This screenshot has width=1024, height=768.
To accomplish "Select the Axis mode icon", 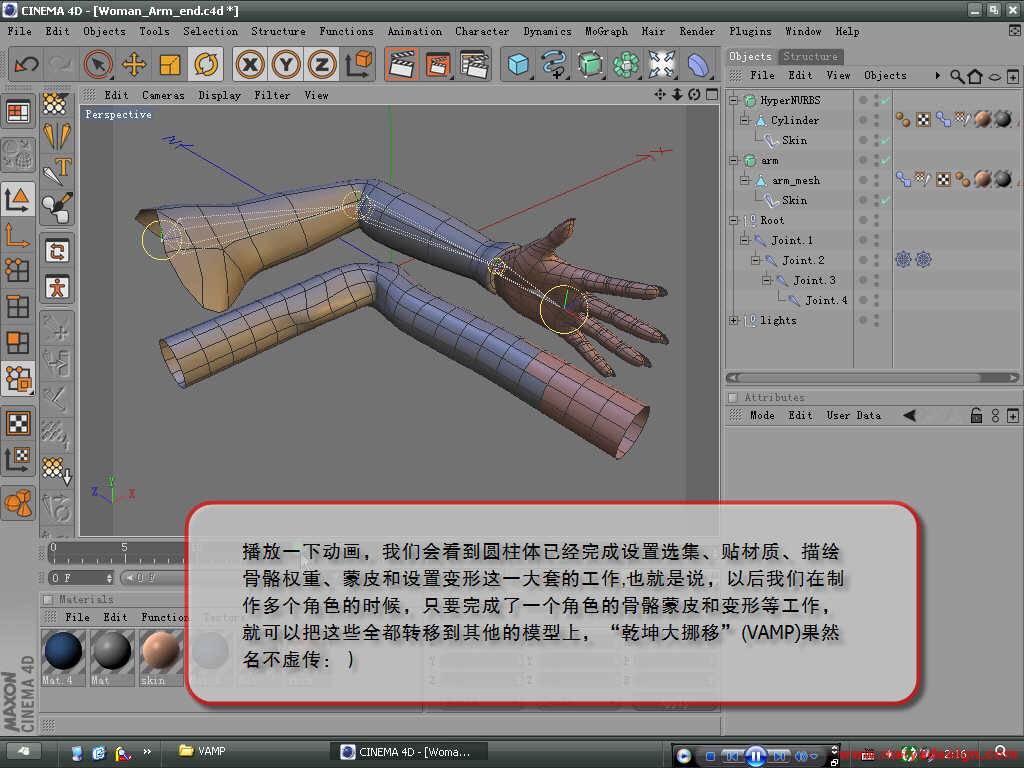I will [18, 235].
